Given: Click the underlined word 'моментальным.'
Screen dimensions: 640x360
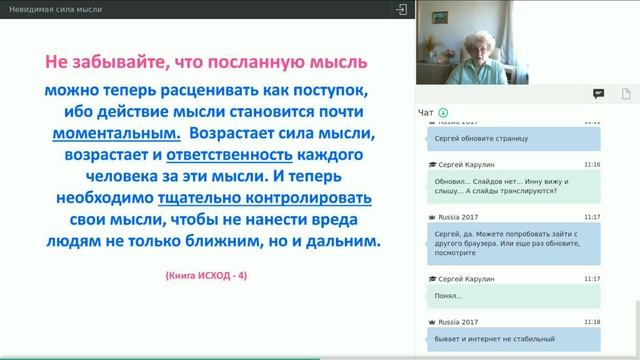Looking at the screenshot, I should click(117, 133).
